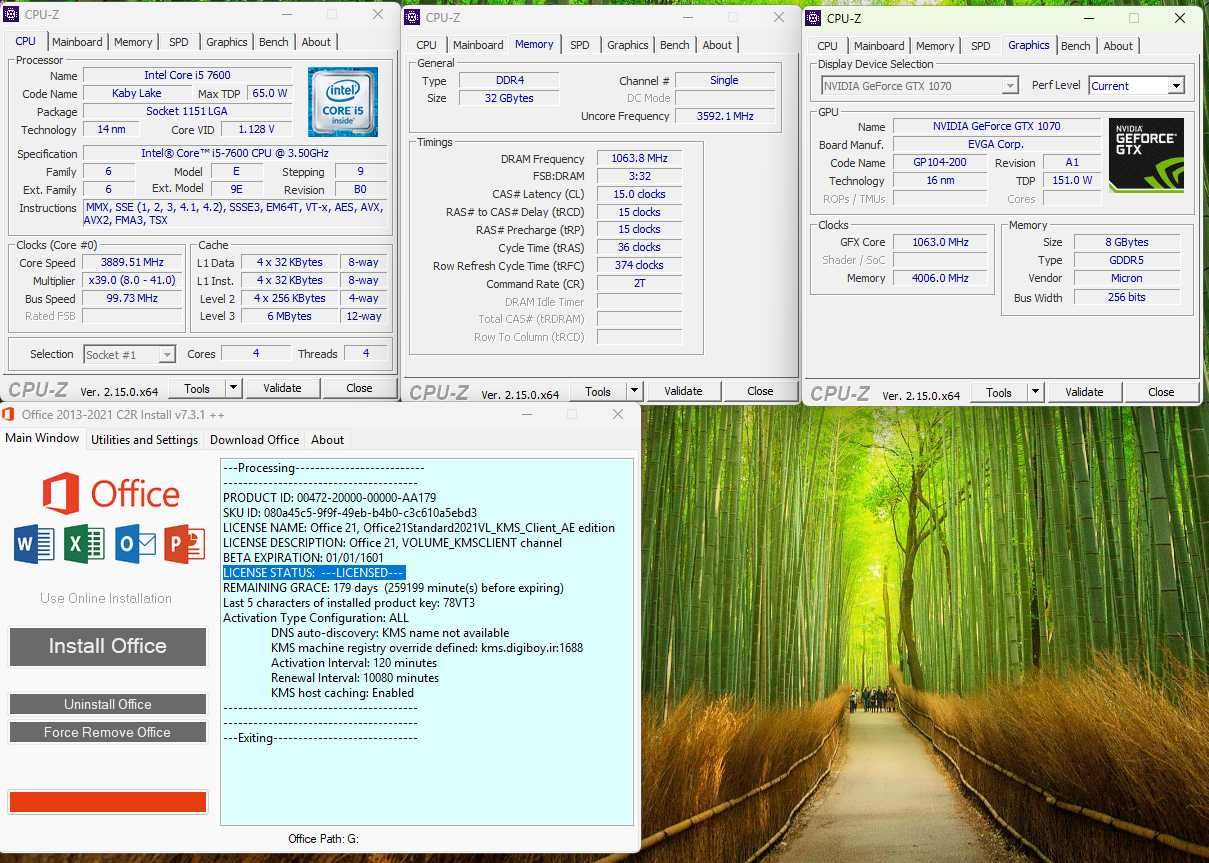Viewport: 1209px width, 863px height.
Task: Click the "DDR4" memory type value
Action: click(509, 81)
